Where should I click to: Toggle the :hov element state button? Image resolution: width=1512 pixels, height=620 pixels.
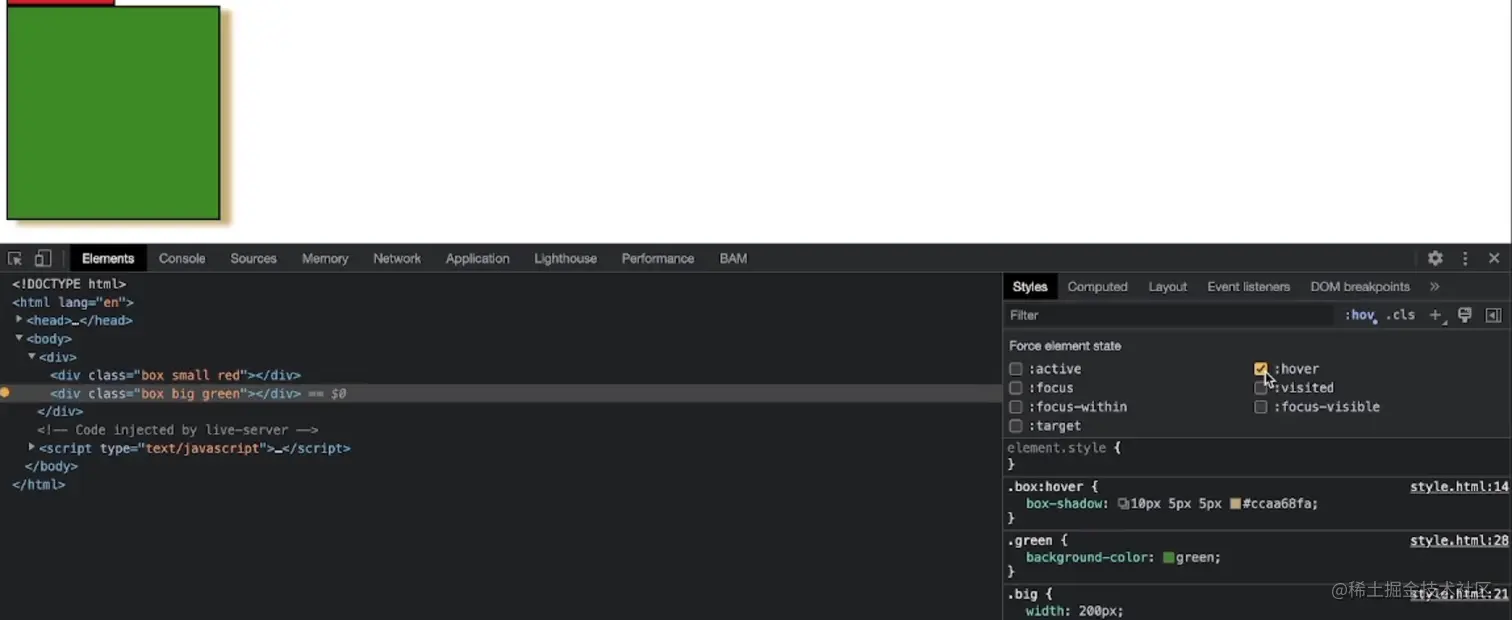click(1360, 315)
